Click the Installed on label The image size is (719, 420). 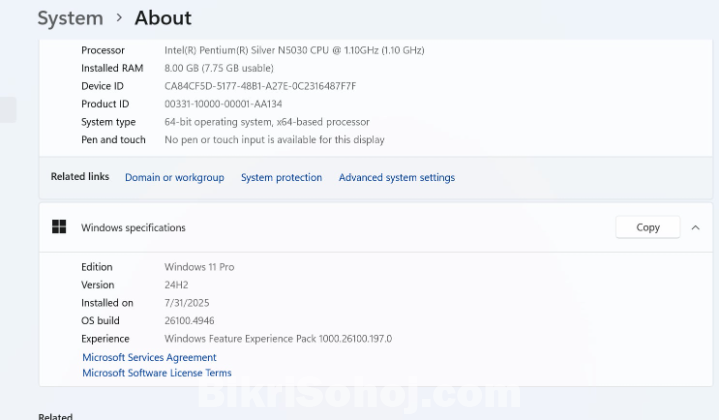click(107, 303)
